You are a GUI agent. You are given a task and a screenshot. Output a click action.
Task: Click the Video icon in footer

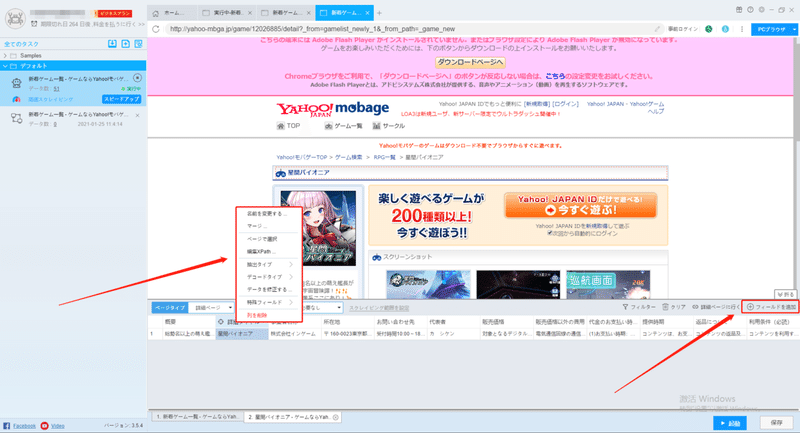(x=44, y=425)
